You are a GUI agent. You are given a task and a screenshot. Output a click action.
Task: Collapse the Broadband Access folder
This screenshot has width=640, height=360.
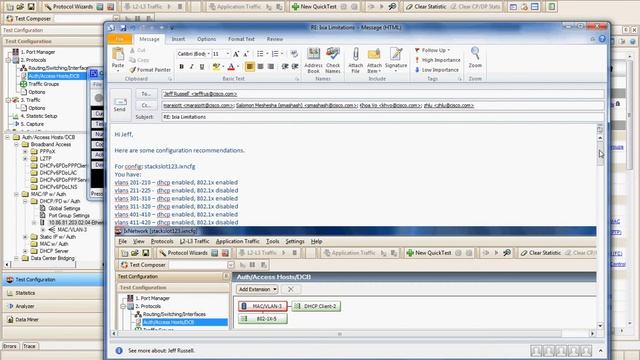pos(16,144)
